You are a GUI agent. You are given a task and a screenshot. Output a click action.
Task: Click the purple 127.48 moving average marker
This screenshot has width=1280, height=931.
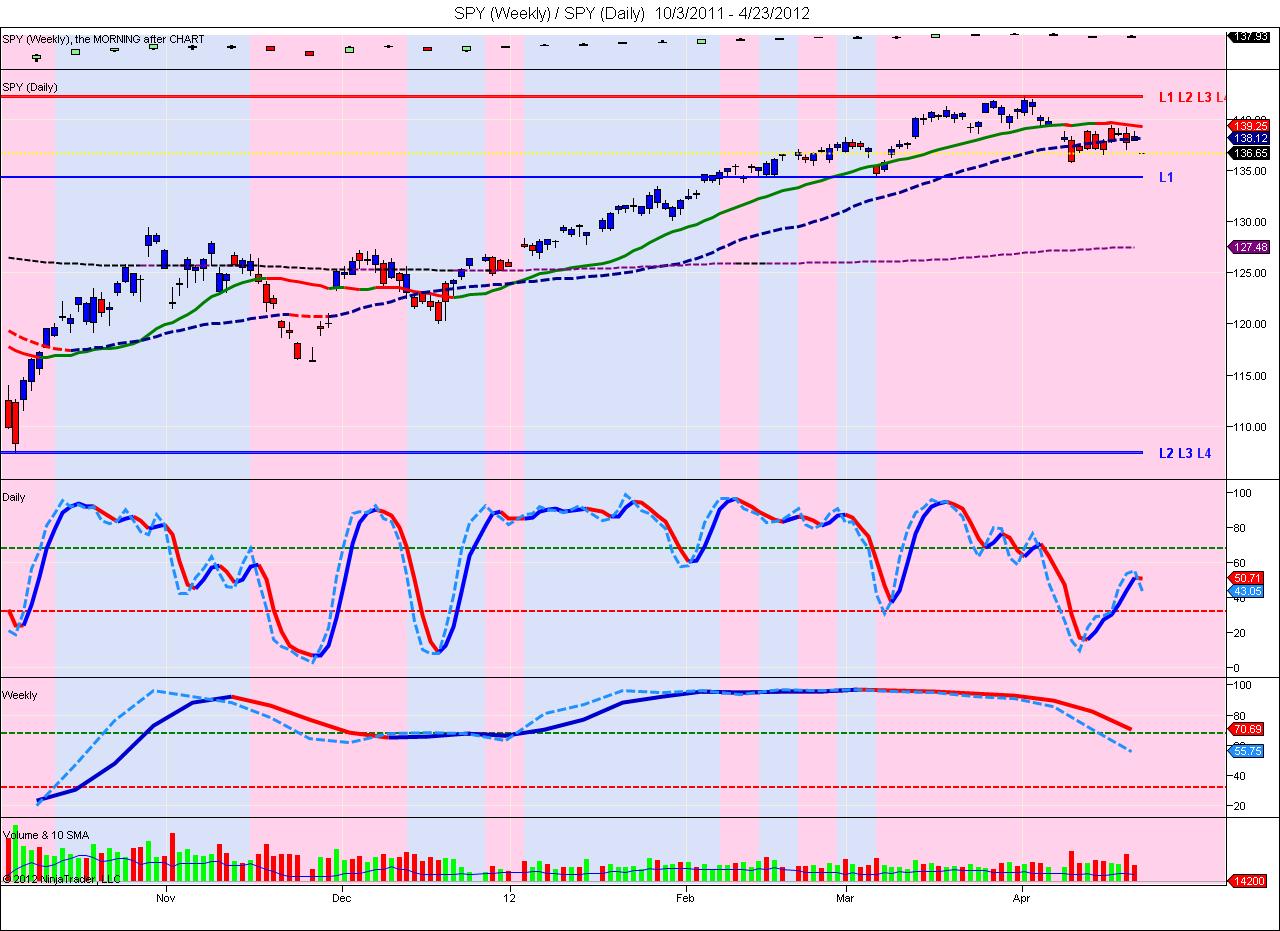tap(1250, 248)
